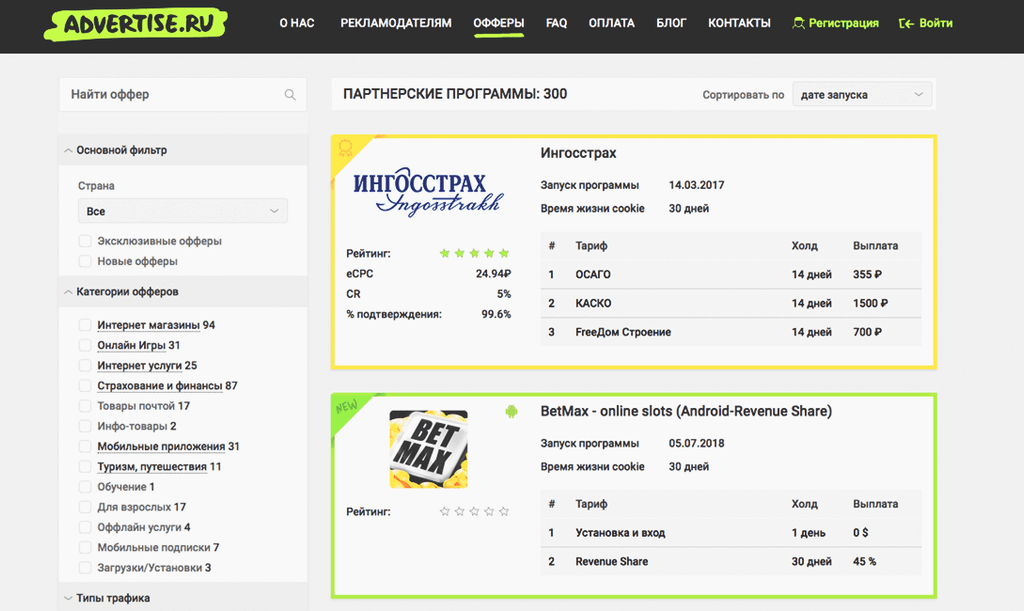1024x611 pixels.
Task: Click the 24.94₽ eCPC value
Action: pos(493,274)
